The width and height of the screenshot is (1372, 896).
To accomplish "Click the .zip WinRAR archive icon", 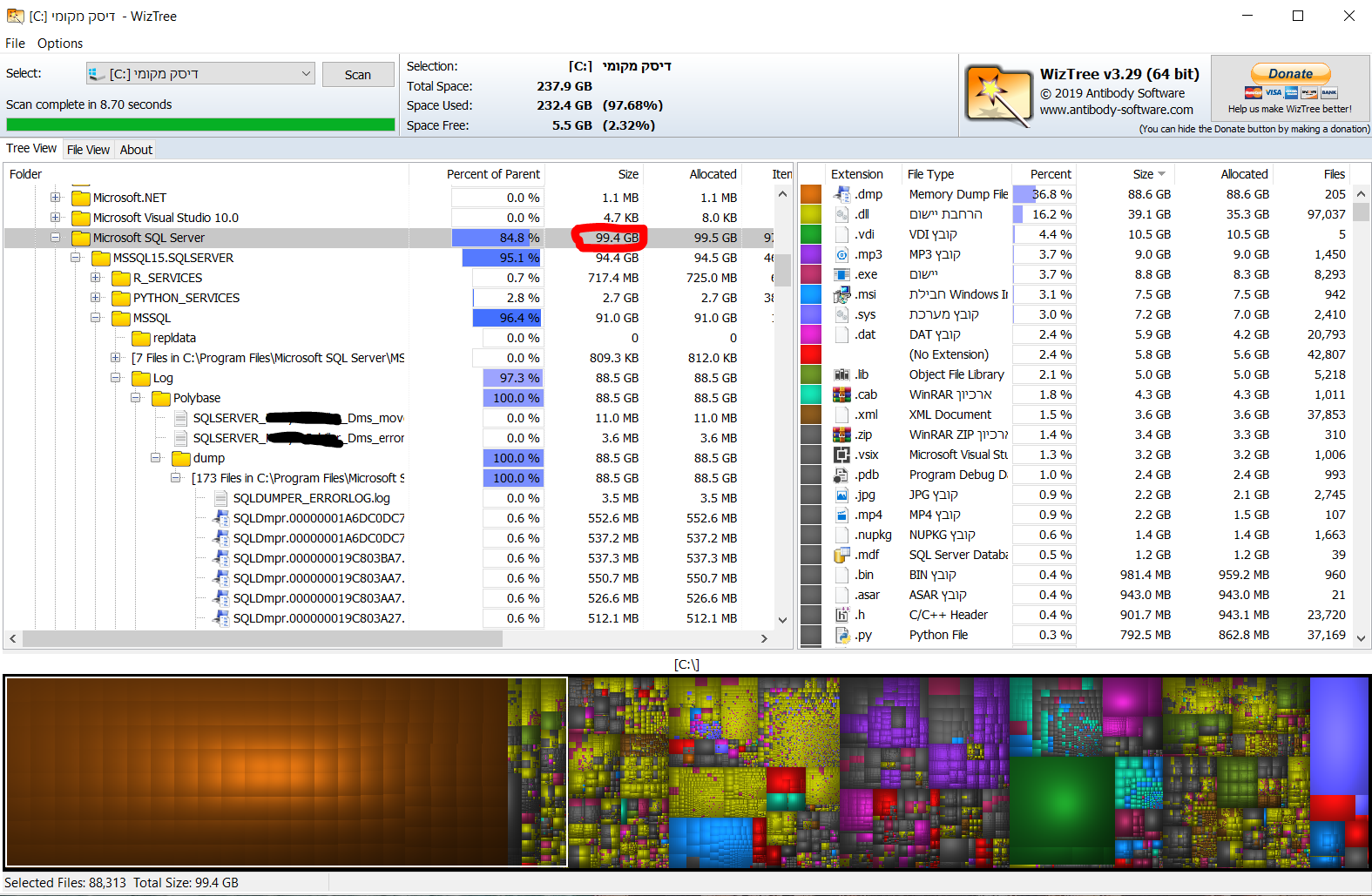I will click(841, 435).
